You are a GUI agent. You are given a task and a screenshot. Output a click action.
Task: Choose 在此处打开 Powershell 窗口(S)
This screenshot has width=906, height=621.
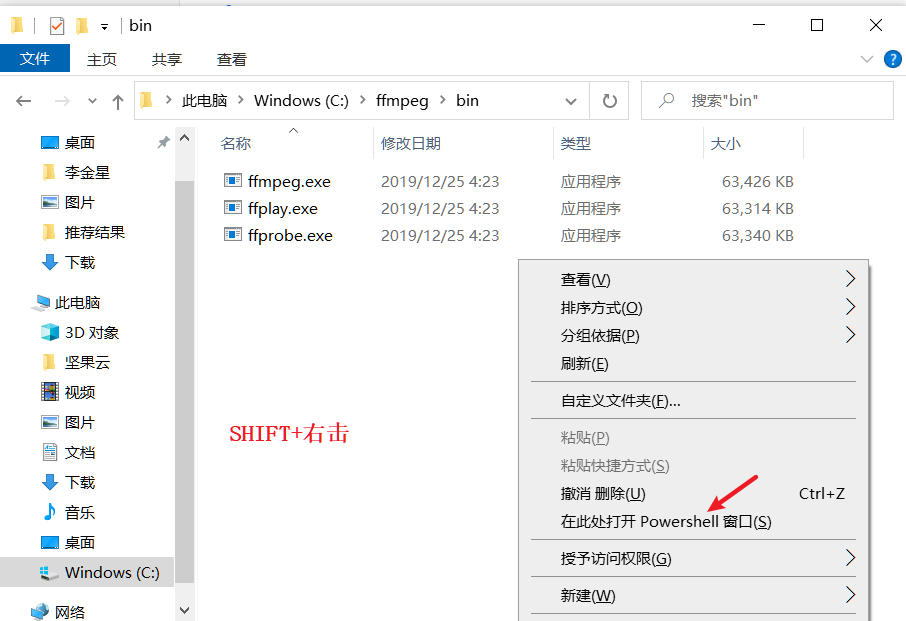(693, 521)
